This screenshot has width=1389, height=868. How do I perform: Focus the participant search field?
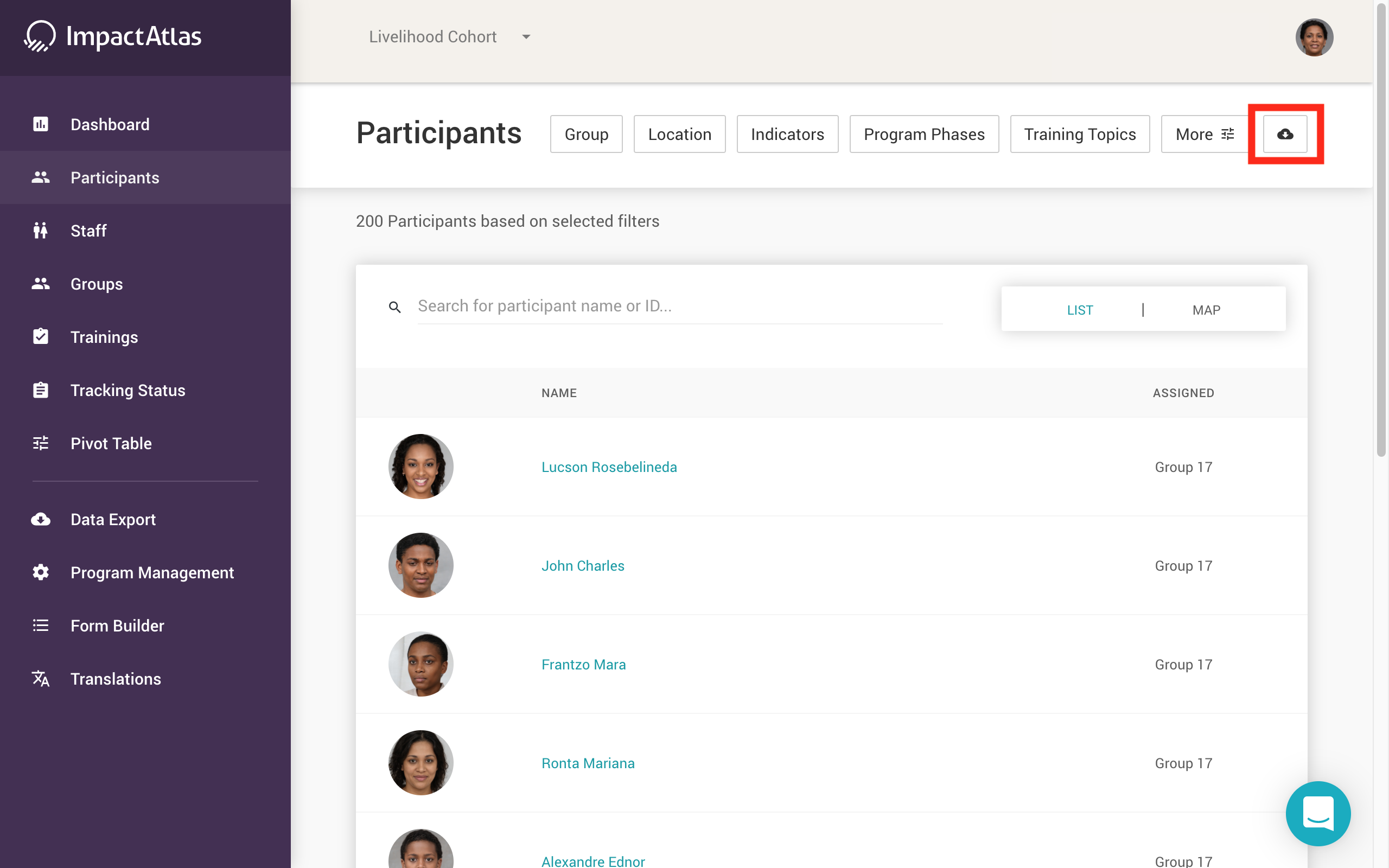(x=679, y=306)
